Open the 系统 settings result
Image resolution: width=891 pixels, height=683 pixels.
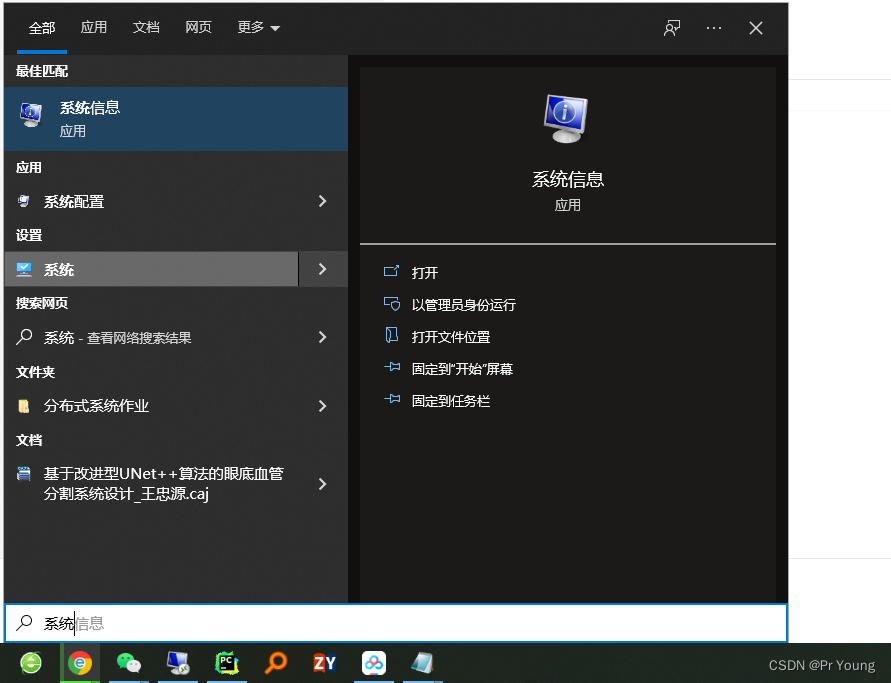click(151, 269)
